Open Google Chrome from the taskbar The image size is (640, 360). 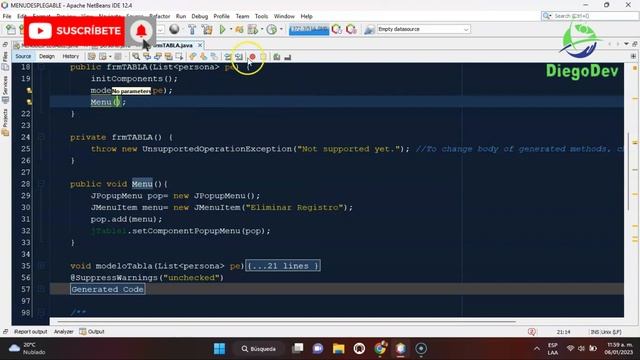click(x=380, y=349)
